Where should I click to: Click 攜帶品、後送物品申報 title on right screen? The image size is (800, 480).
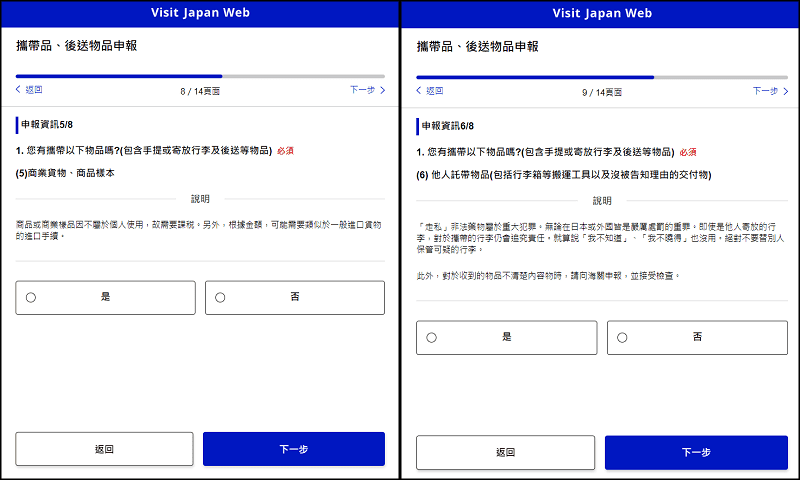pyautogui.click(x=478, y=47)
